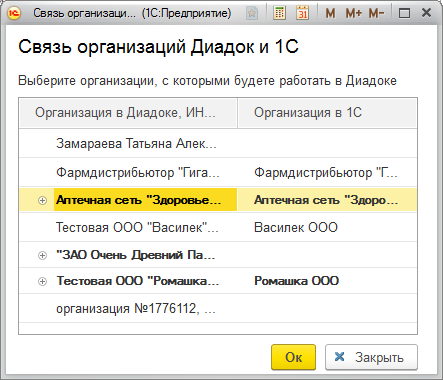Expand the Тестовая ООО "Ромашка" row
This screenshot has height=380, width=443.
point(42,281)
